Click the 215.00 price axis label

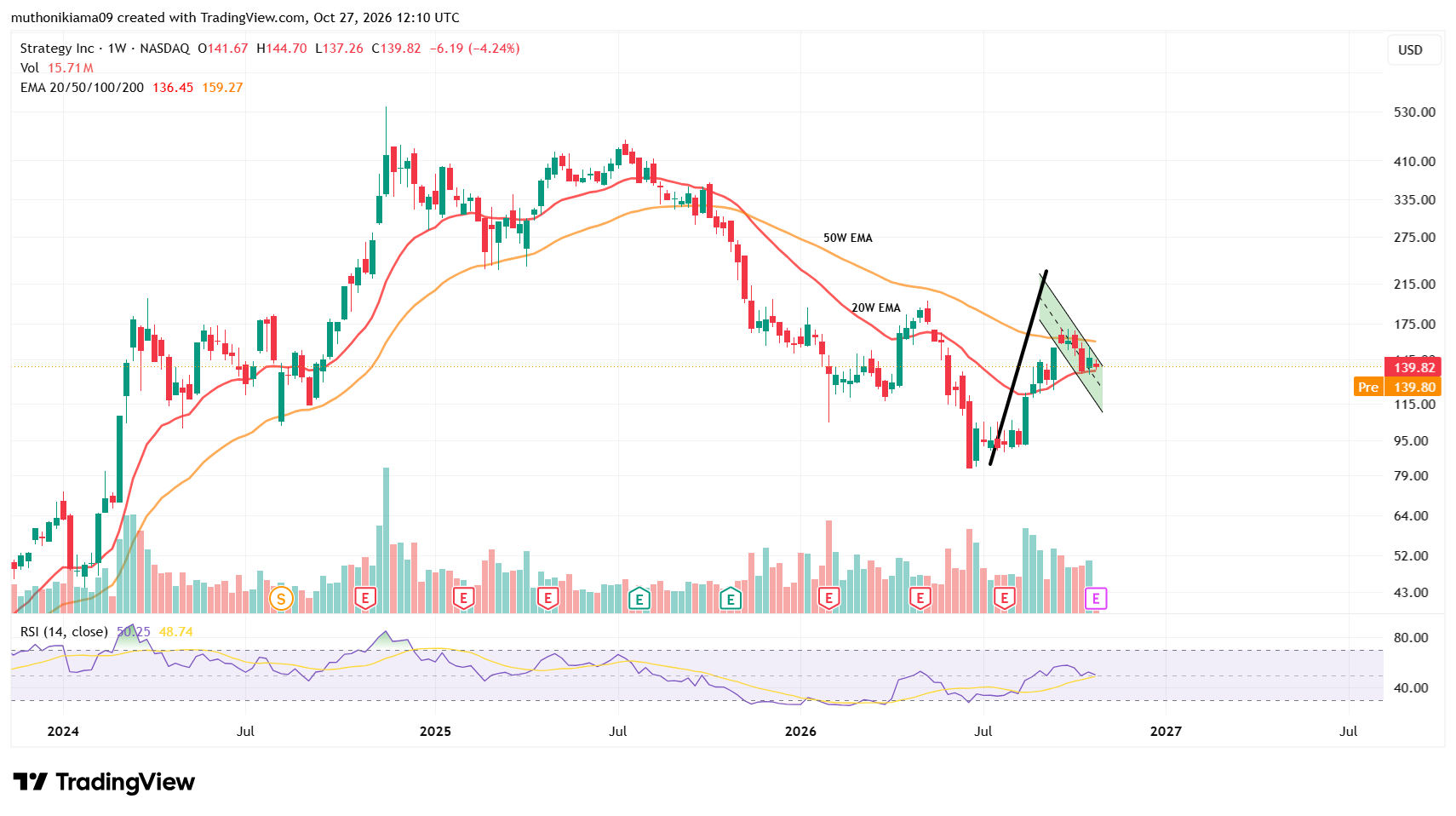pos(1414,284)
